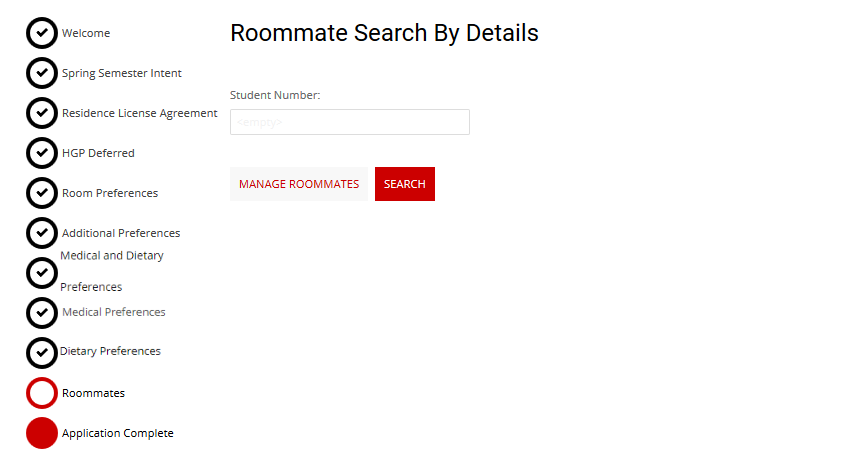Click the red Search button
This screenshot has height=471, width=853.
(404, 184)
